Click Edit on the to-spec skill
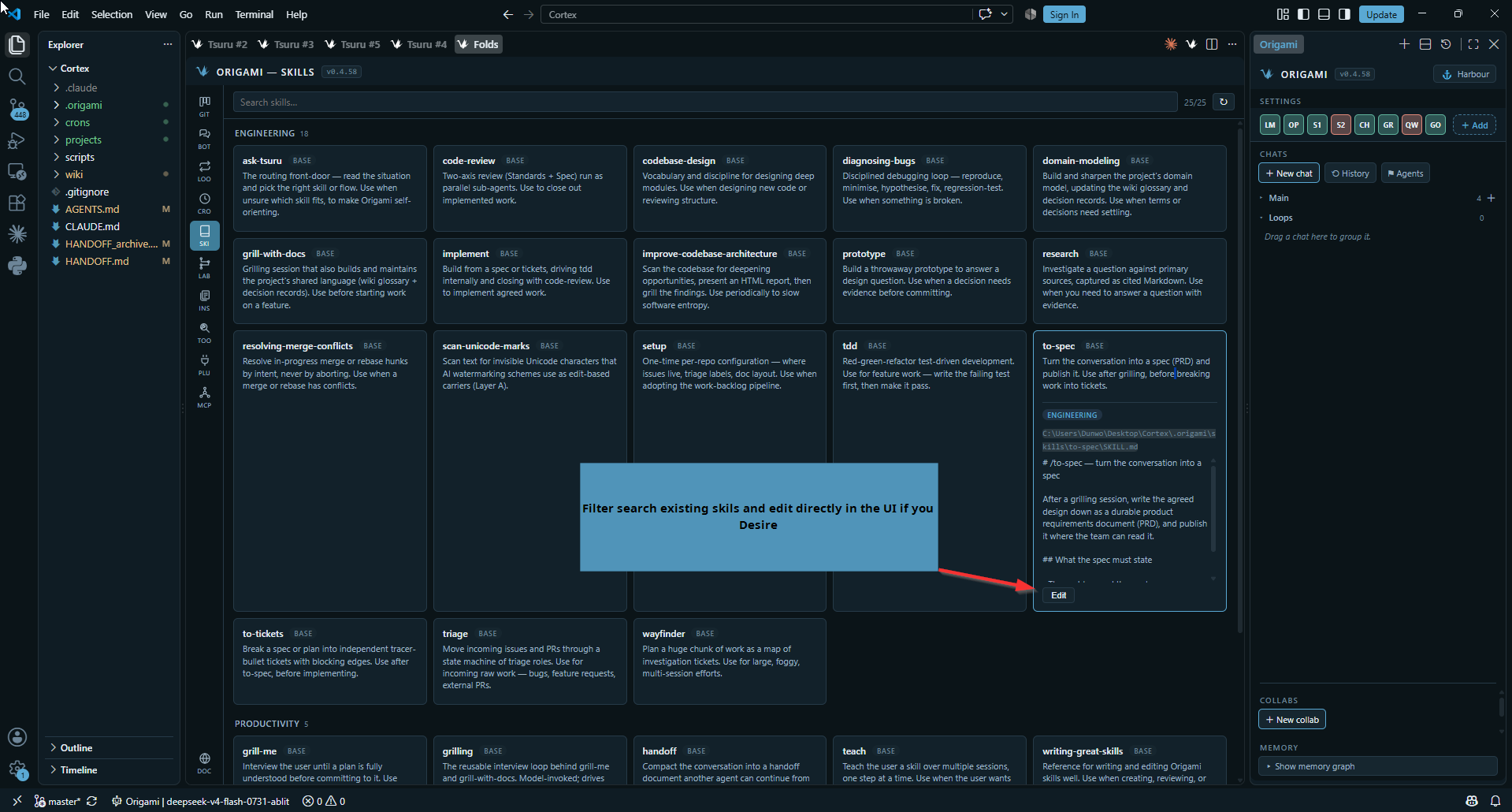1512x812 pixels. click(1058, 595)
